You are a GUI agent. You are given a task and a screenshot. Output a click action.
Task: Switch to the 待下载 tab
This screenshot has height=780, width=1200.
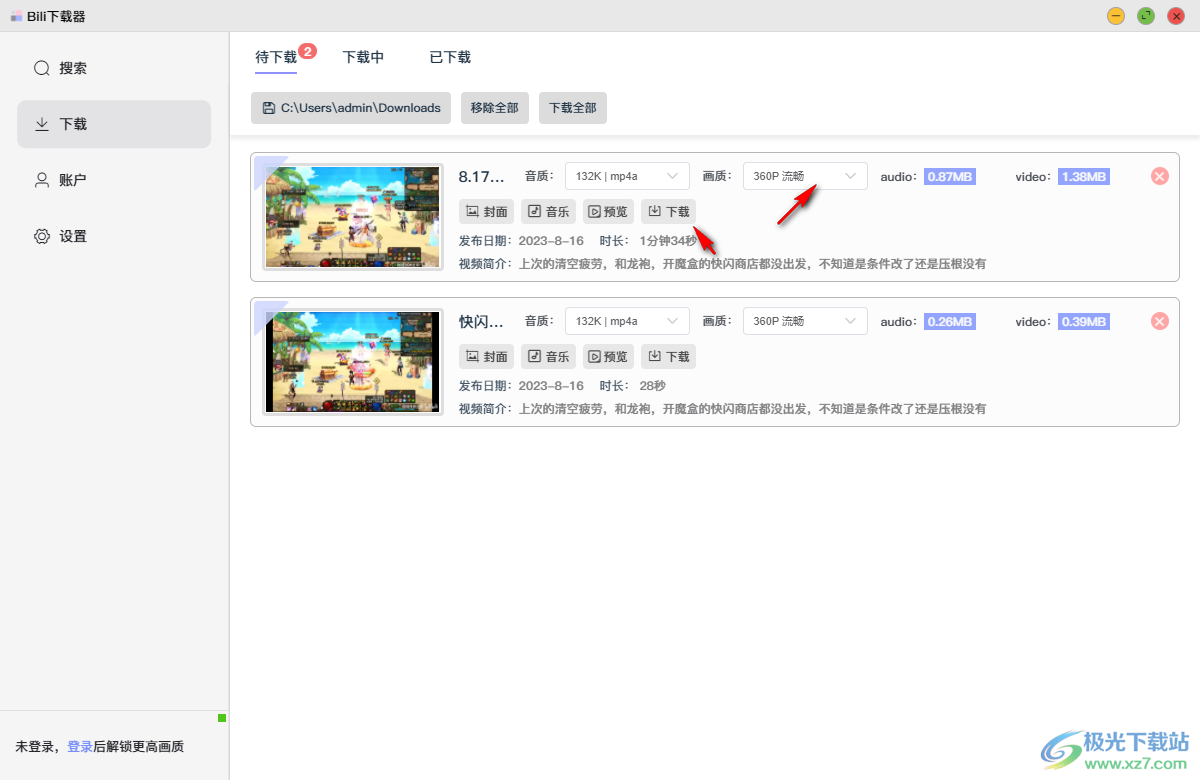click(276, 57)
